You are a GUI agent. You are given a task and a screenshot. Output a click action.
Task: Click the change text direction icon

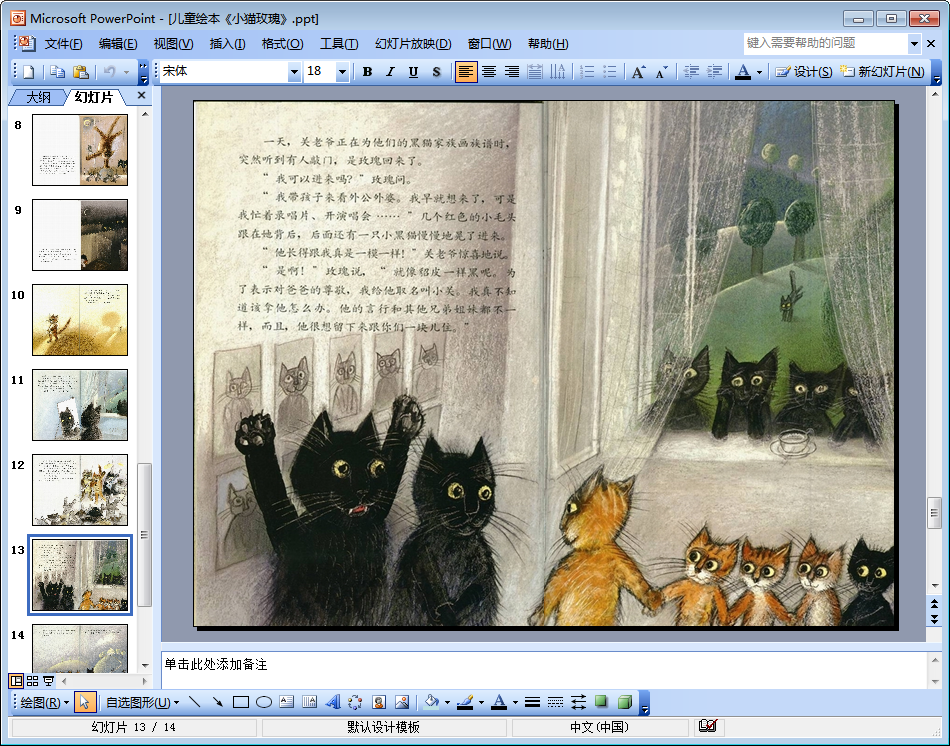point(557,72)
